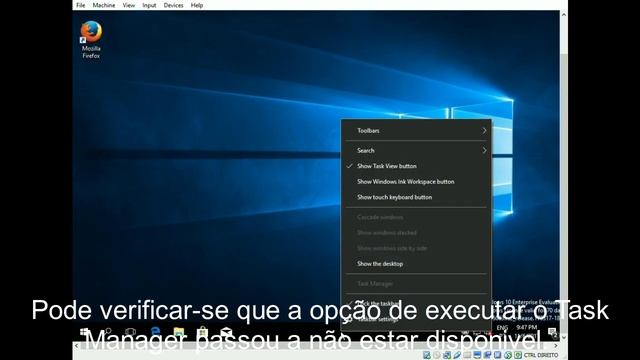Click VirtualBox vertical scrollbar up arrow
This screenshot has height=360, width=640.
tap(564, 15)
